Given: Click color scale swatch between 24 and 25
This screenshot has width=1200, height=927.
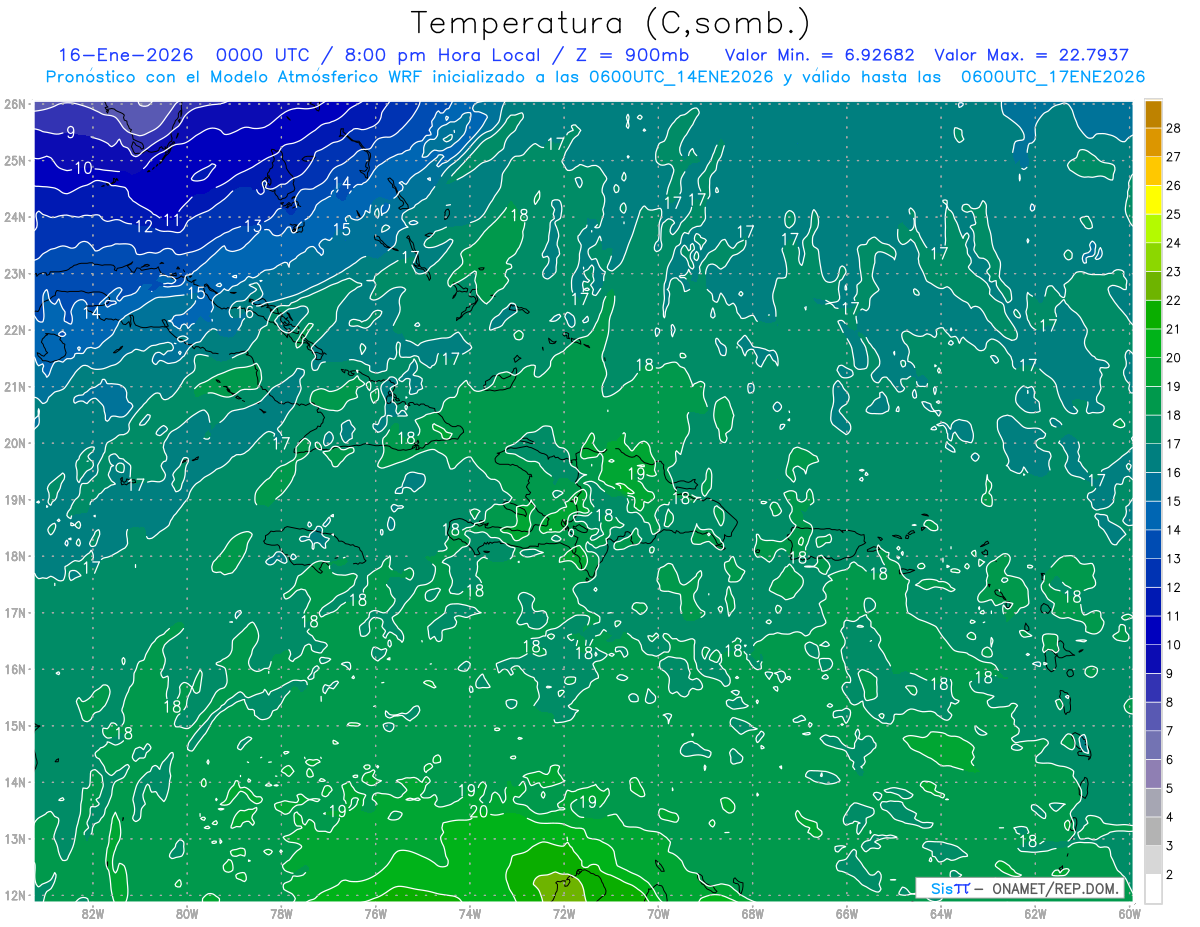Looking at the screenshot, I should click(x=1153, y=228).
